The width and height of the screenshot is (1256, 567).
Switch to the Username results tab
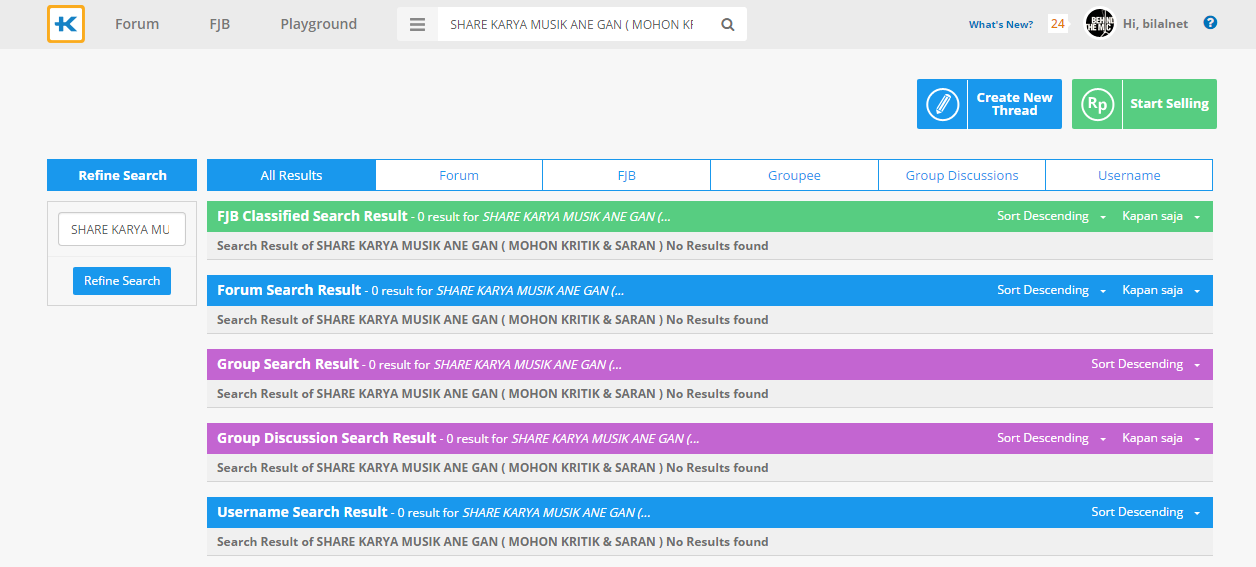coord(1129,175)
